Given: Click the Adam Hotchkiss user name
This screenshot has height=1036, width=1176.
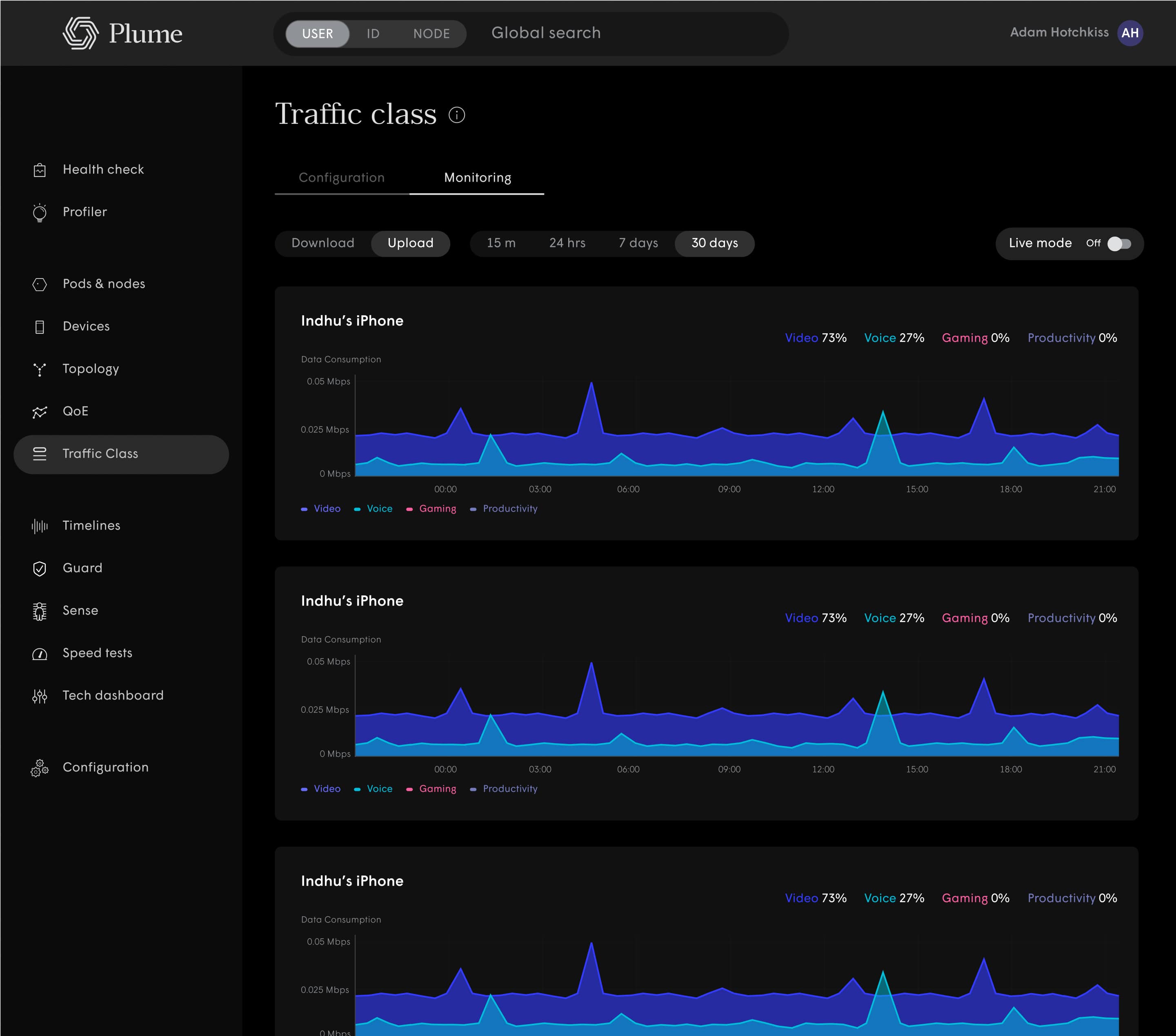Looking at the screenshot, I should 1059,33.
